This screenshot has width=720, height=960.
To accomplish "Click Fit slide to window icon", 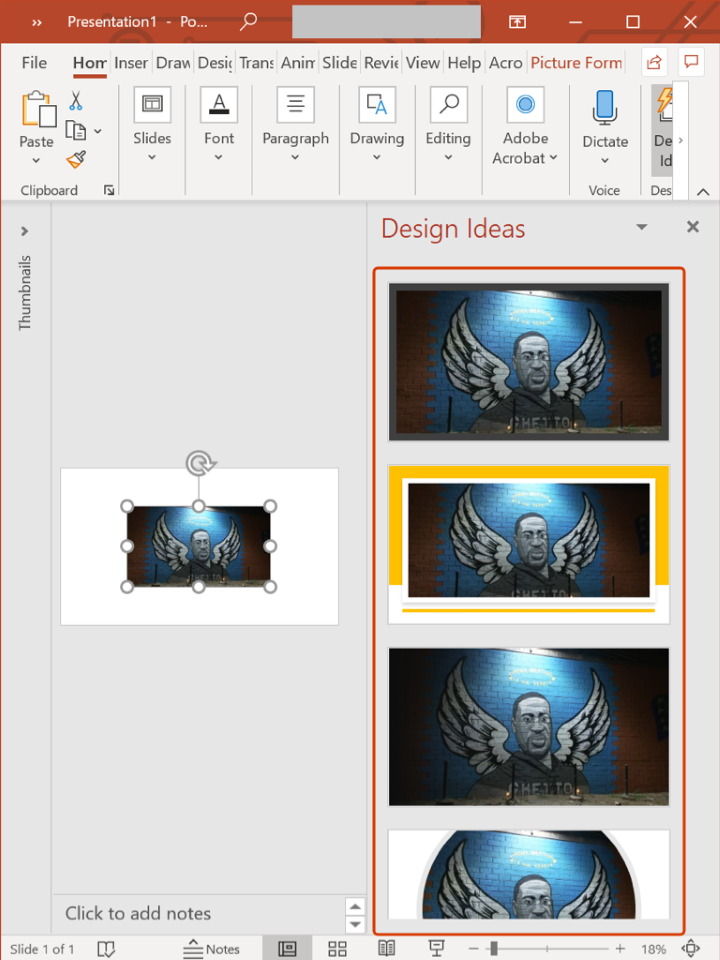I will click(691, 949).
